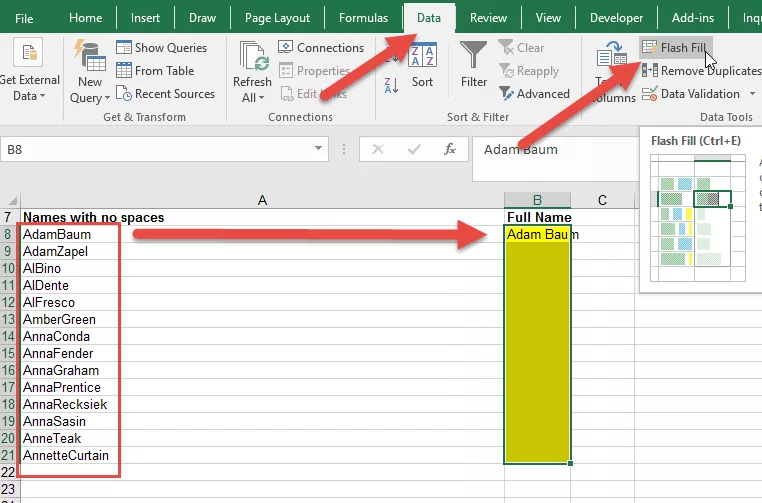Select cell containing AlDente
Screen dimensions: 762x503
pyautogui.click(x=262, y=285)
